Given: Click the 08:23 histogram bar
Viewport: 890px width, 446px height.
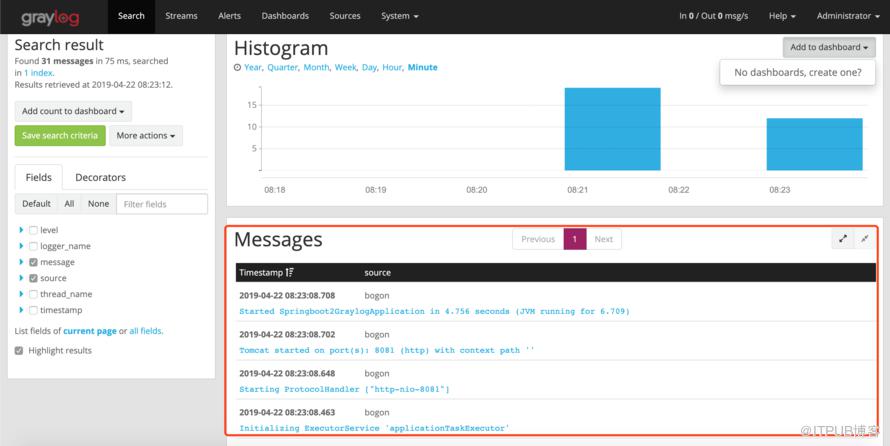Looking at the screenshot, I should tap(815, 144).
